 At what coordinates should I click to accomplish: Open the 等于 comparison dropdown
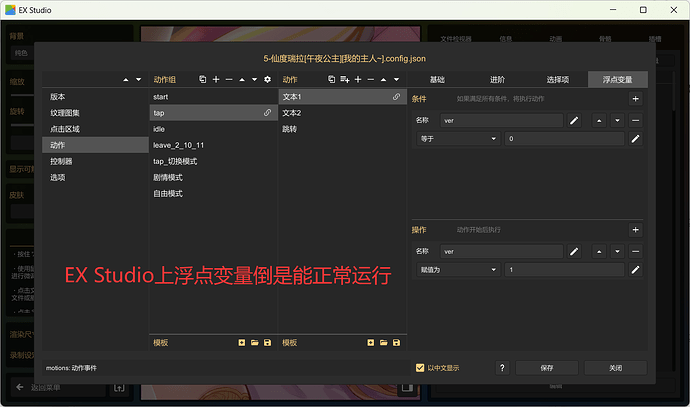(458, 139)
